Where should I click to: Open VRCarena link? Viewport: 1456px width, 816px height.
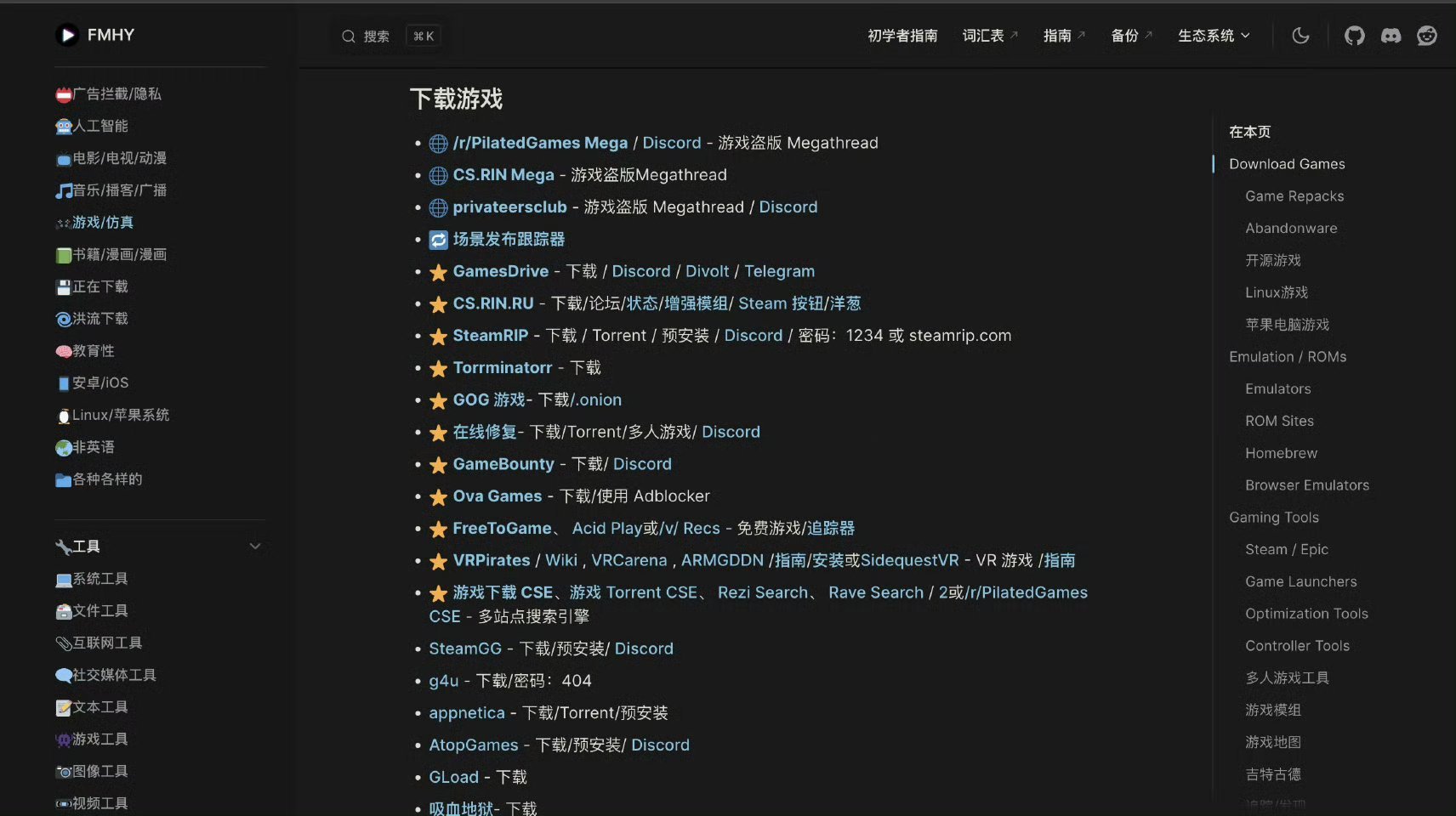(x=628, y=561)
